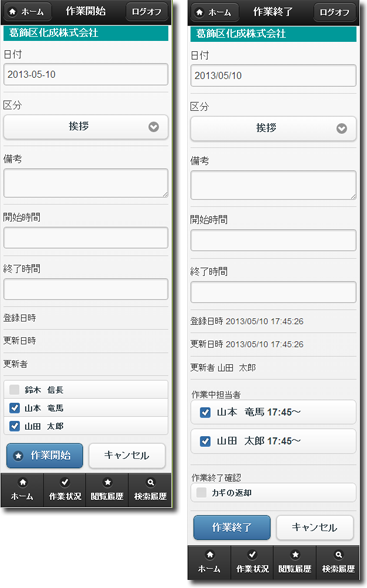The width and height of the screenshot is (367, 588).
Task: Click ログオフ button on 作業終了 screen
Action: (334, 12)
